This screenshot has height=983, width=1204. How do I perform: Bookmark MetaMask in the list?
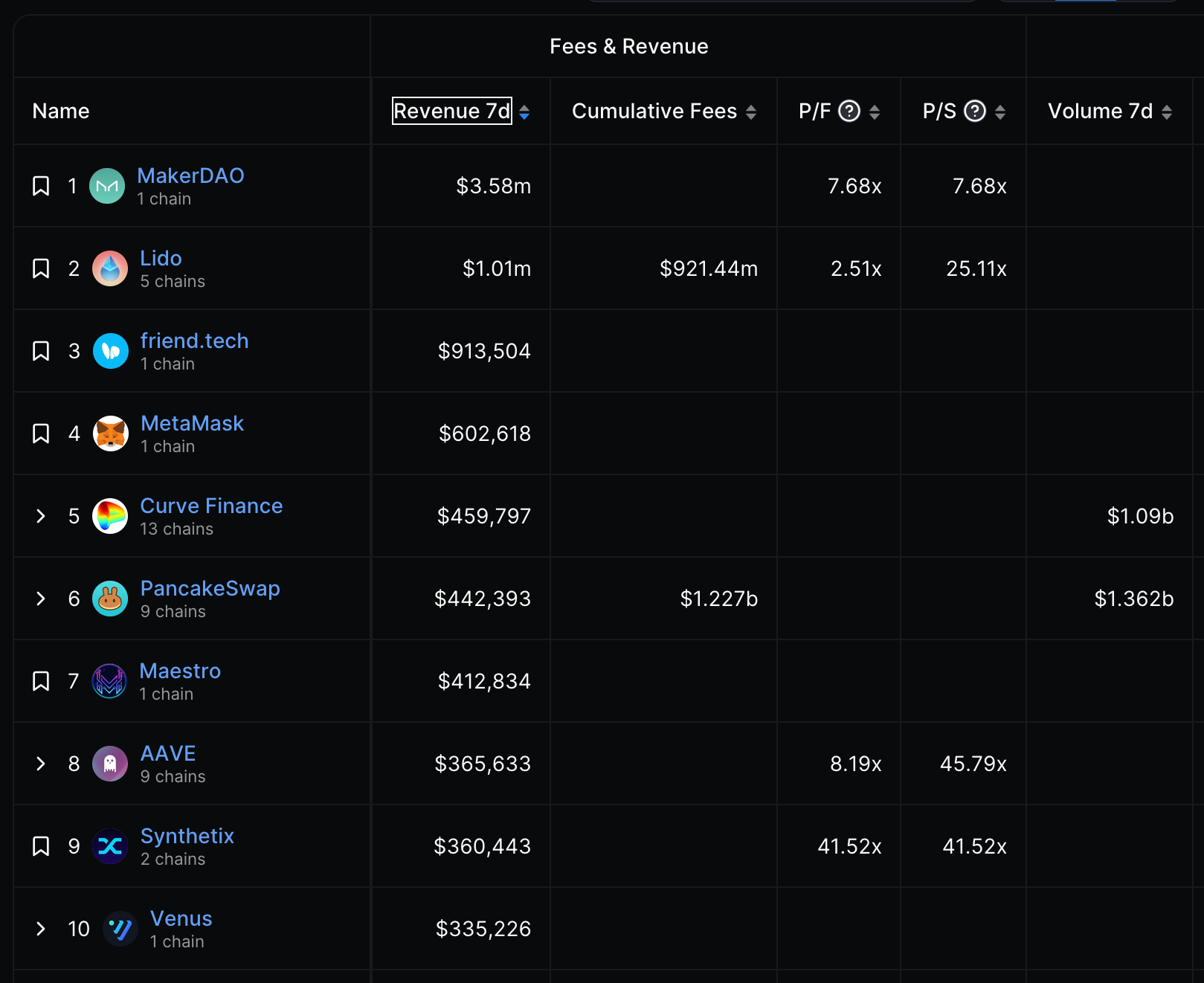pyautogui.click(x=41, y=434)
